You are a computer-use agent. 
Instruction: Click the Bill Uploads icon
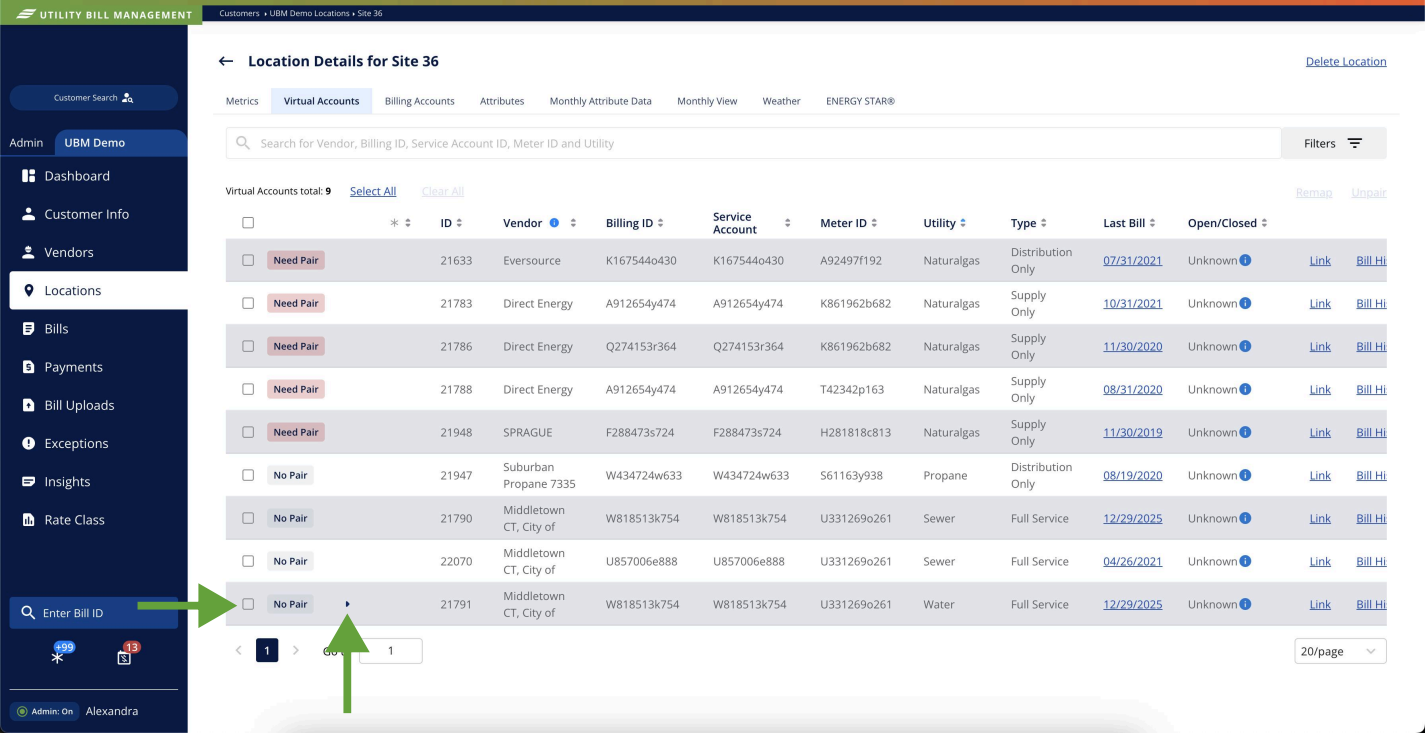pos(28,405)
